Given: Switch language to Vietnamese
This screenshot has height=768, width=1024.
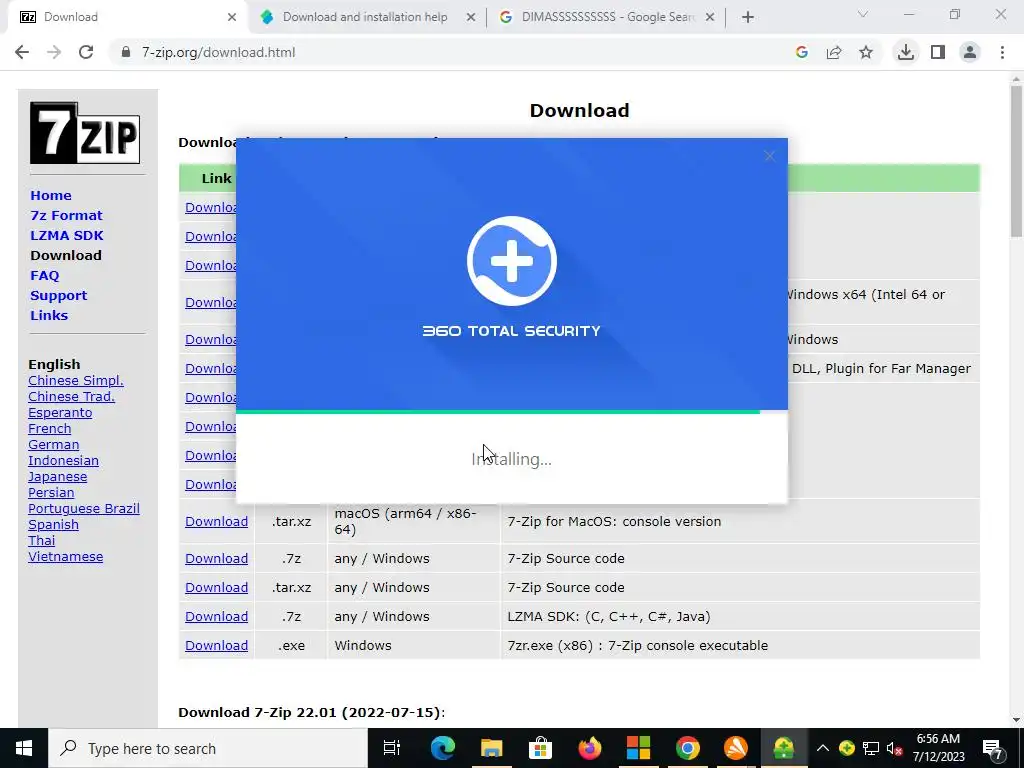Looking at the screenshot, I should click(65, 556).
